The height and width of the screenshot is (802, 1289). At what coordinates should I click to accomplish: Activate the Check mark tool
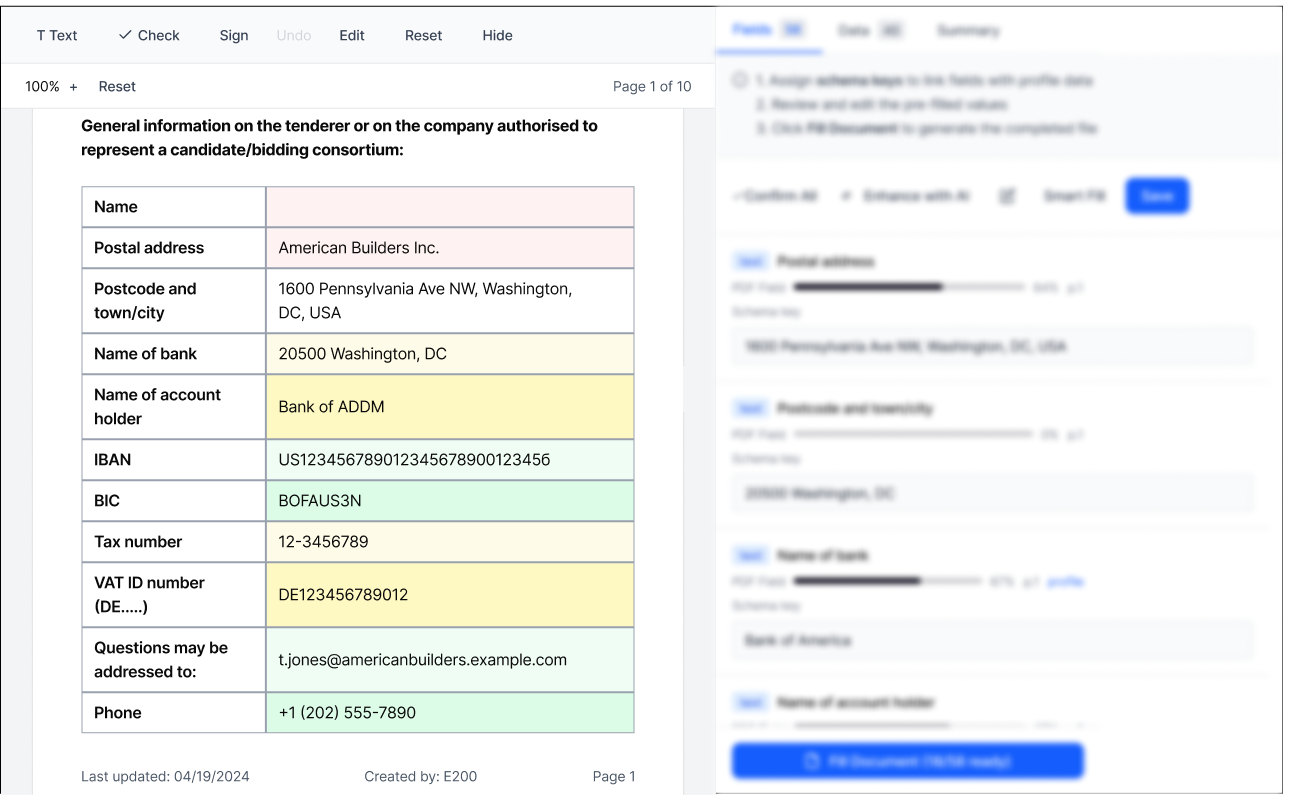click(149, 35)
